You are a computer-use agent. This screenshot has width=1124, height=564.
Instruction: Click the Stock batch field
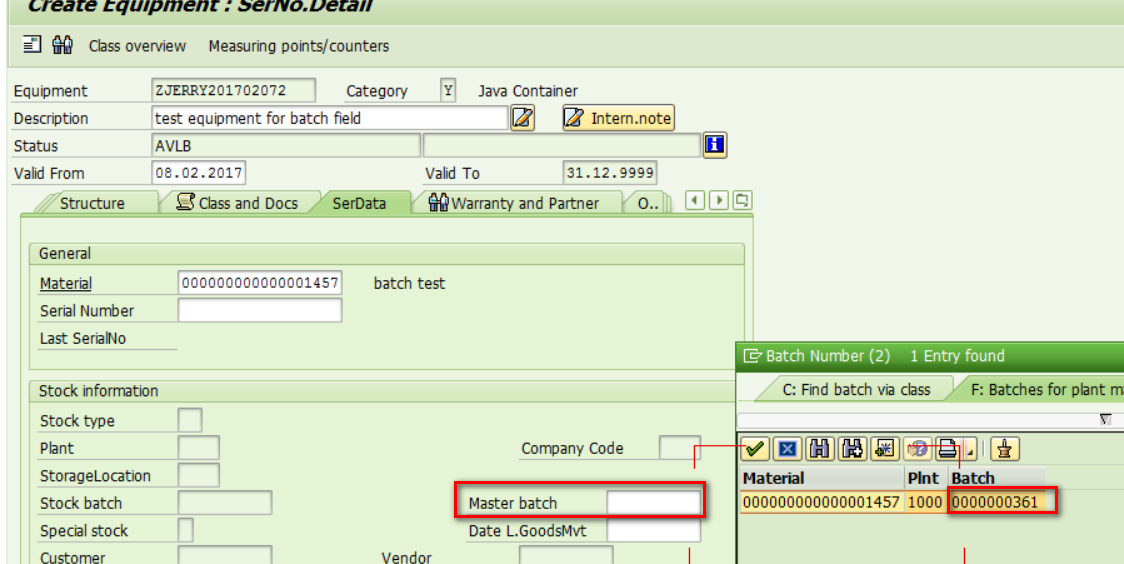(x=224, y=503)
